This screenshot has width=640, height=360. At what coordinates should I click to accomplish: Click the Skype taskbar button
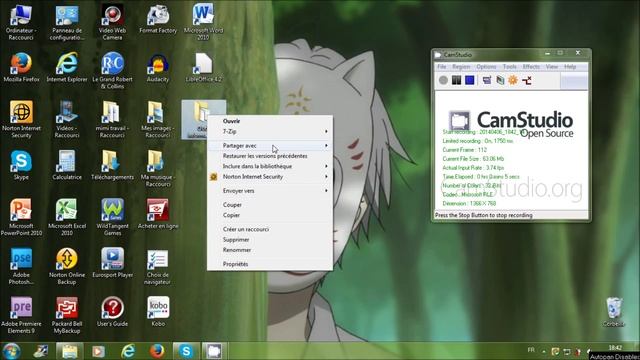tap(186, 351)
